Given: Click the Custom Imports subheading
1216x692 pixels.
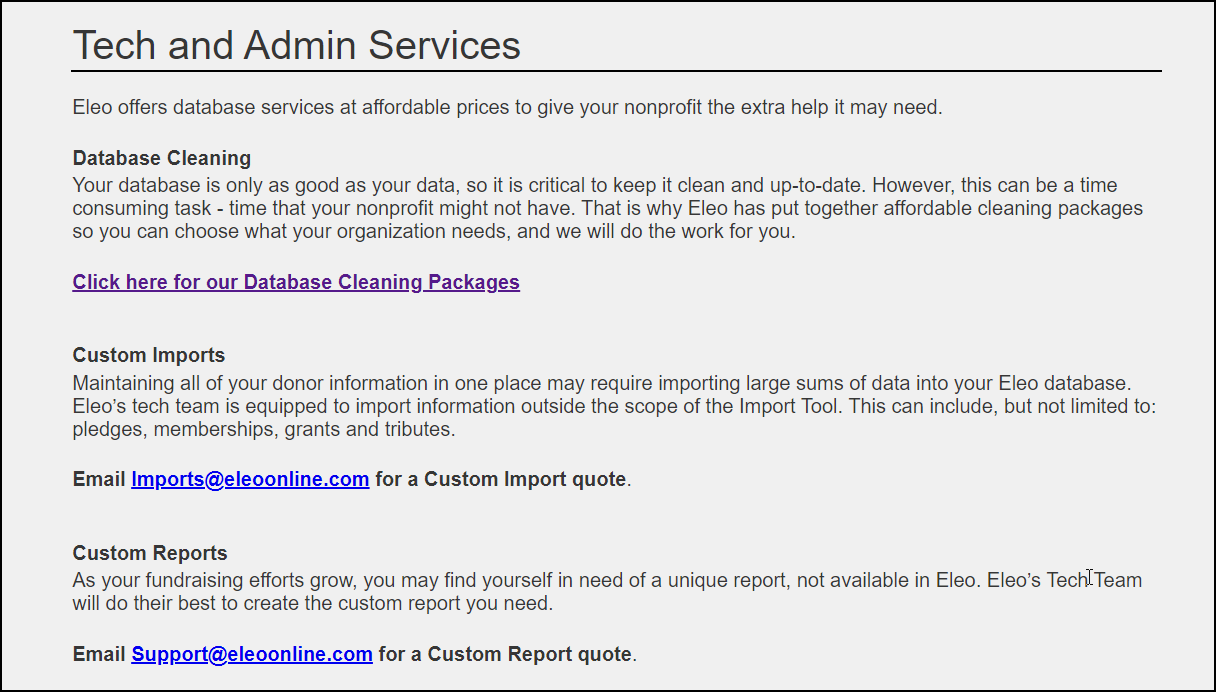Looking at the screenshot, I should [x=149, y=355].
